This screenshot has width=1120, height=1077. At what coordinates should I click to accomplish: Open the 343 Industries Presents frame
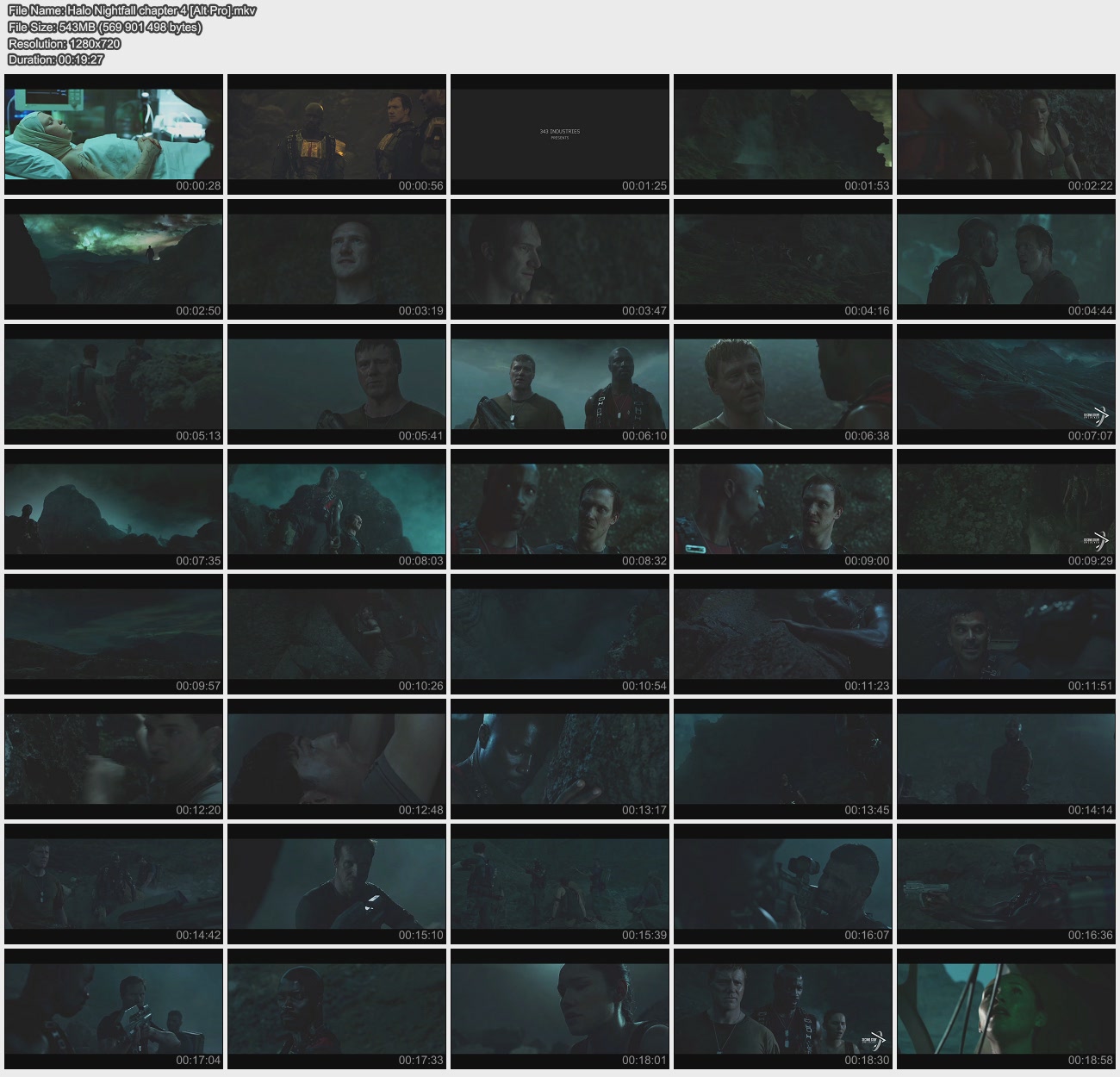[560, 134]
